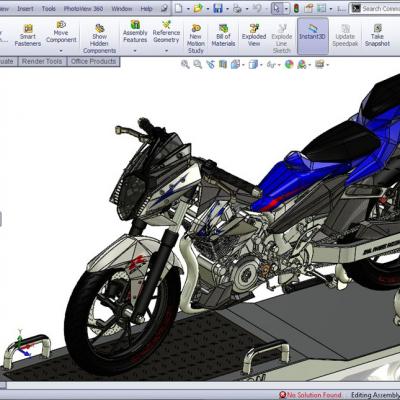400x400 pixels.
Task: Click Show Hidden Components
Action: (99, 39)
